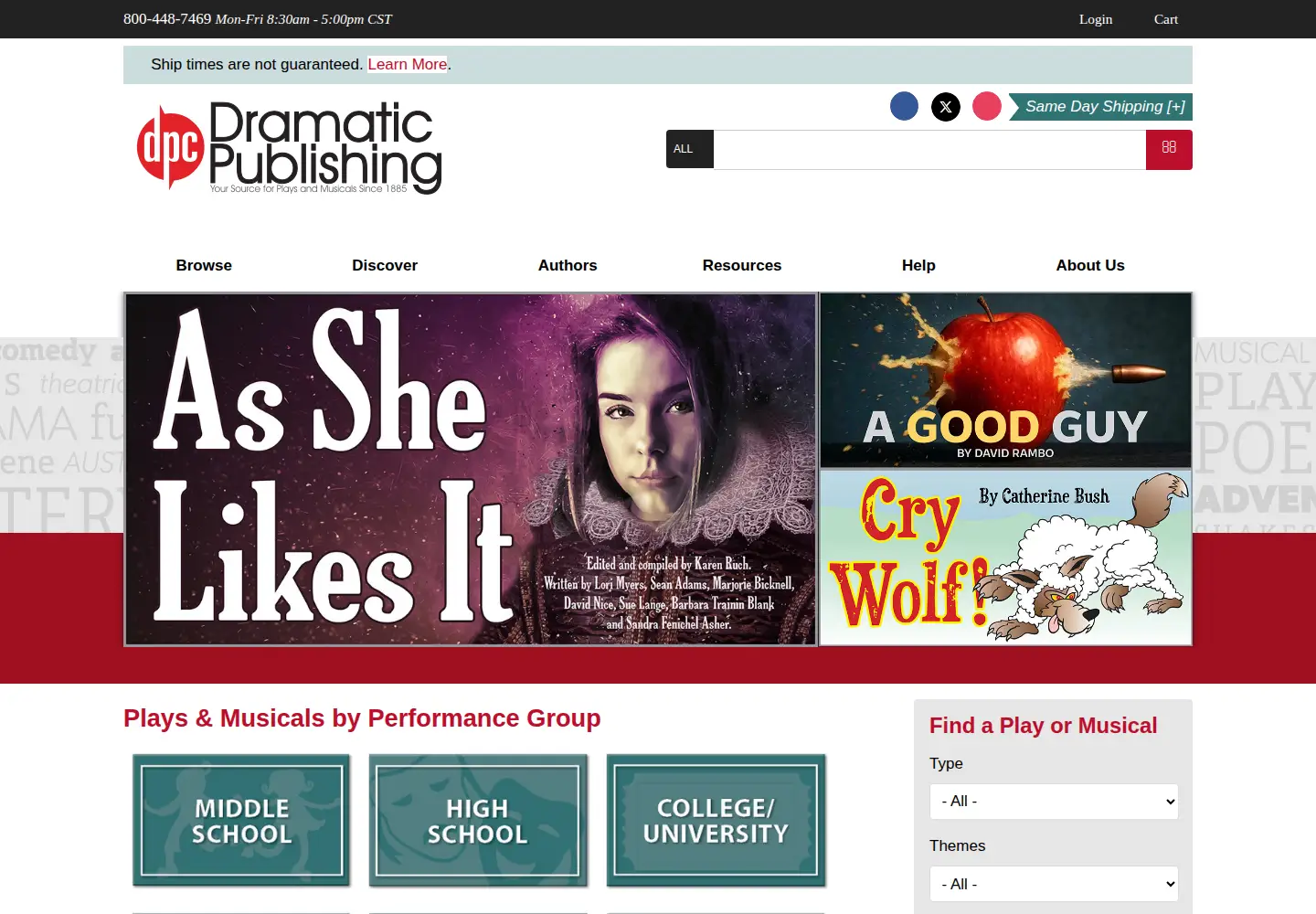
Task: Open the As She Likes It banner
Action: tap(471, 469)
